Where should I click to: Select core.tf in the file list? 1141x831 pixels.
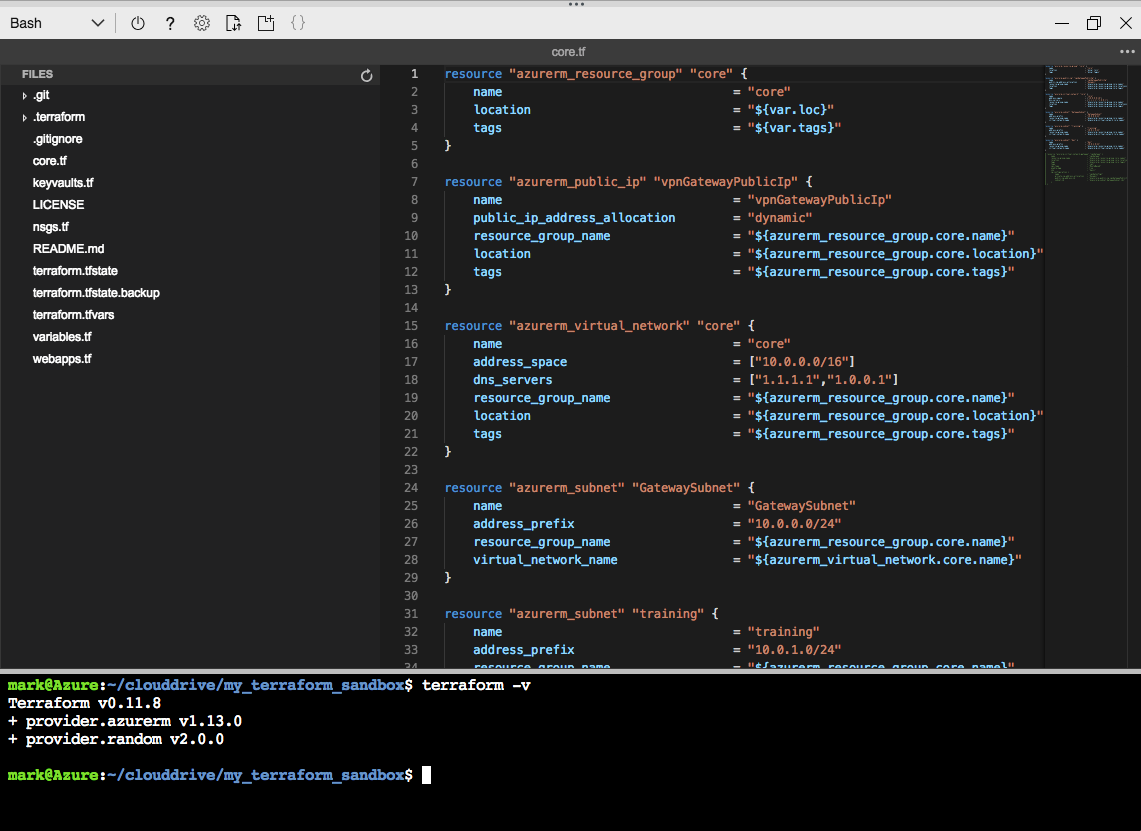(x=49, y=161)
